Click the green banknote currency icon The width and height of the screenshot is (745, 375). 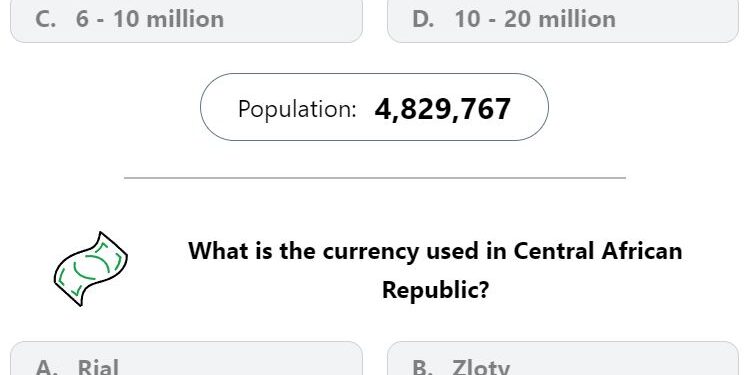[91, 269]
